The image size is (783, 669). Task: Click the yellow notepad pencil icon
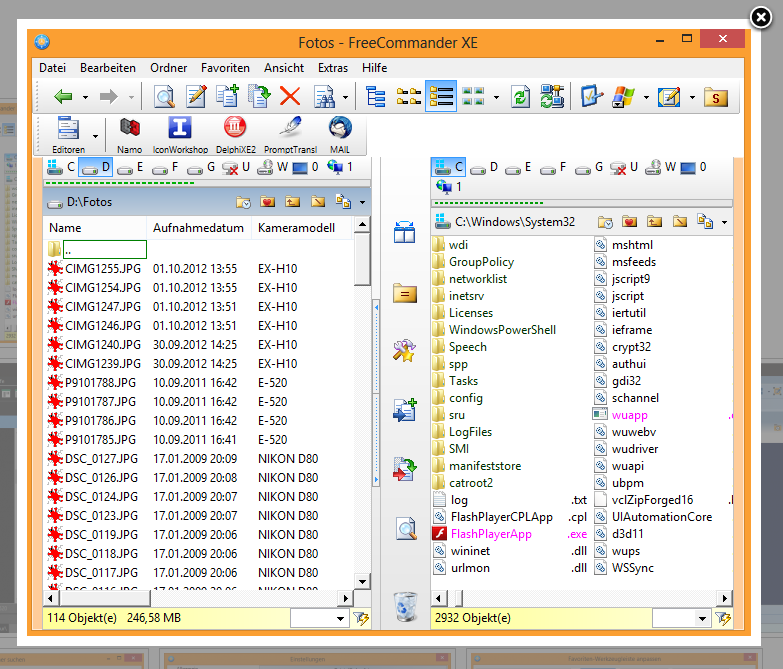pyautogui.click(x=669, y=96)
